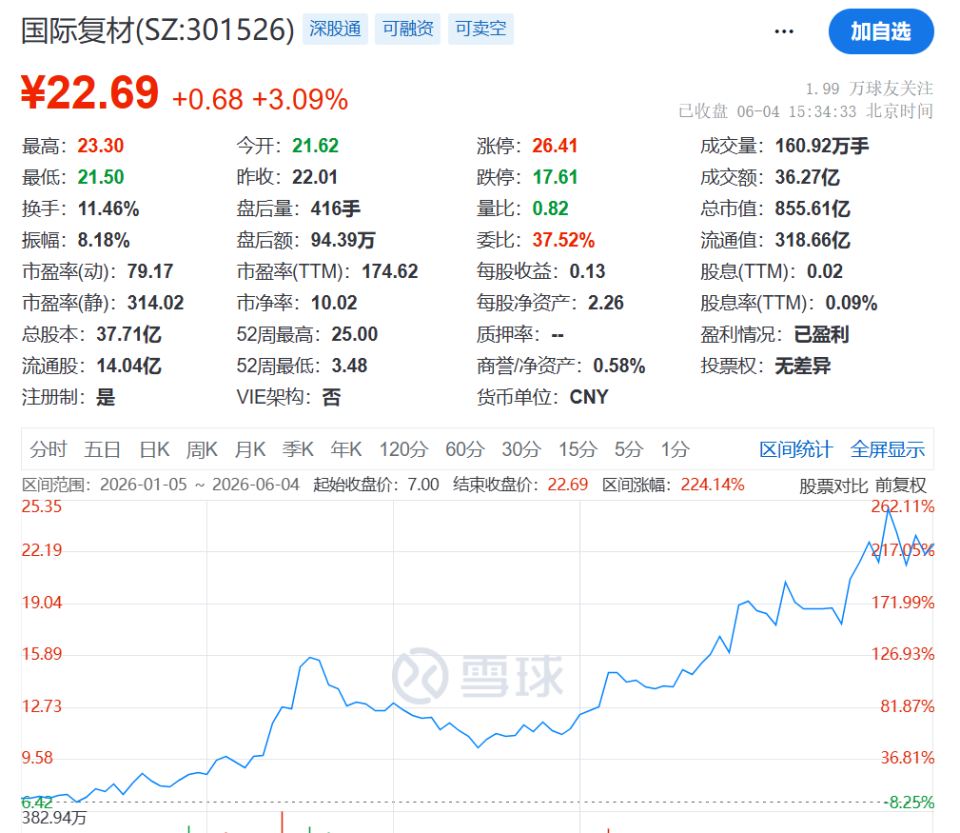Select the 日K chart tab
The image size is (960, 833).
click(x=154, y=449)
